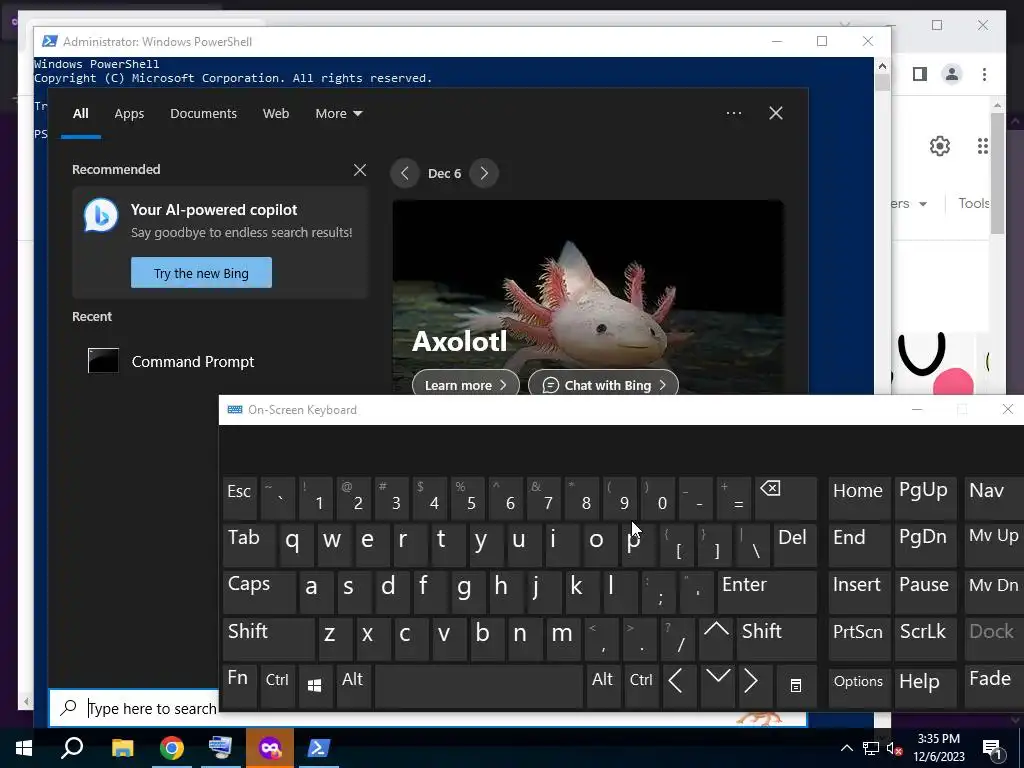Toggle the left Shift key
This screenshot has width=1024, height=768.
click(268, 639)
